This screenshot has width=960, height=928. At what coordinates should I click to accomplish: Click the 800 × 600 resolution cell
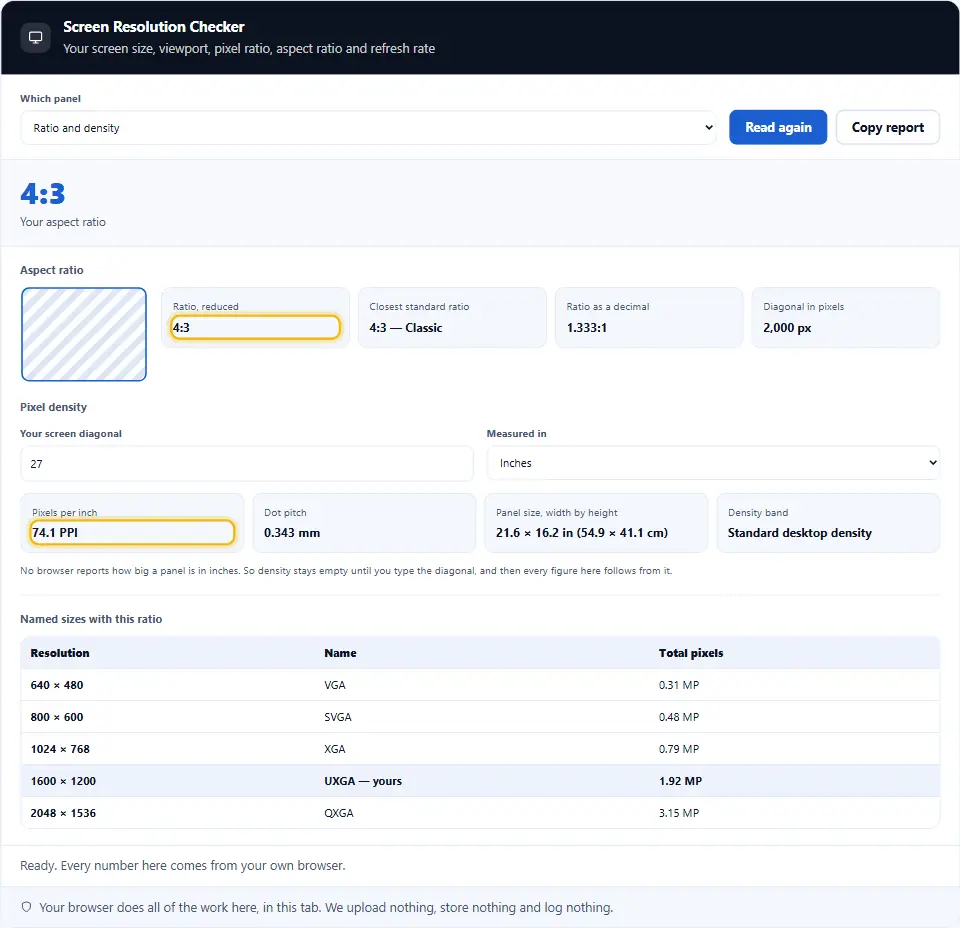point(57,717)
